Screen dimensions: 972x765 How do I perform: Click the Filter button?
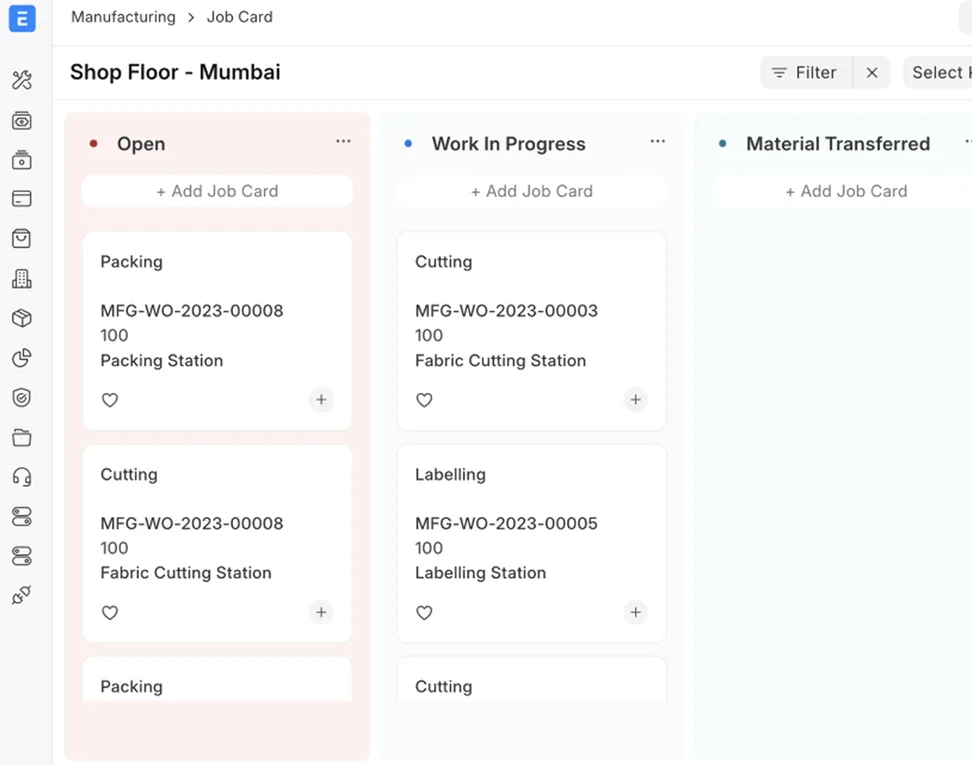point(806,73)
